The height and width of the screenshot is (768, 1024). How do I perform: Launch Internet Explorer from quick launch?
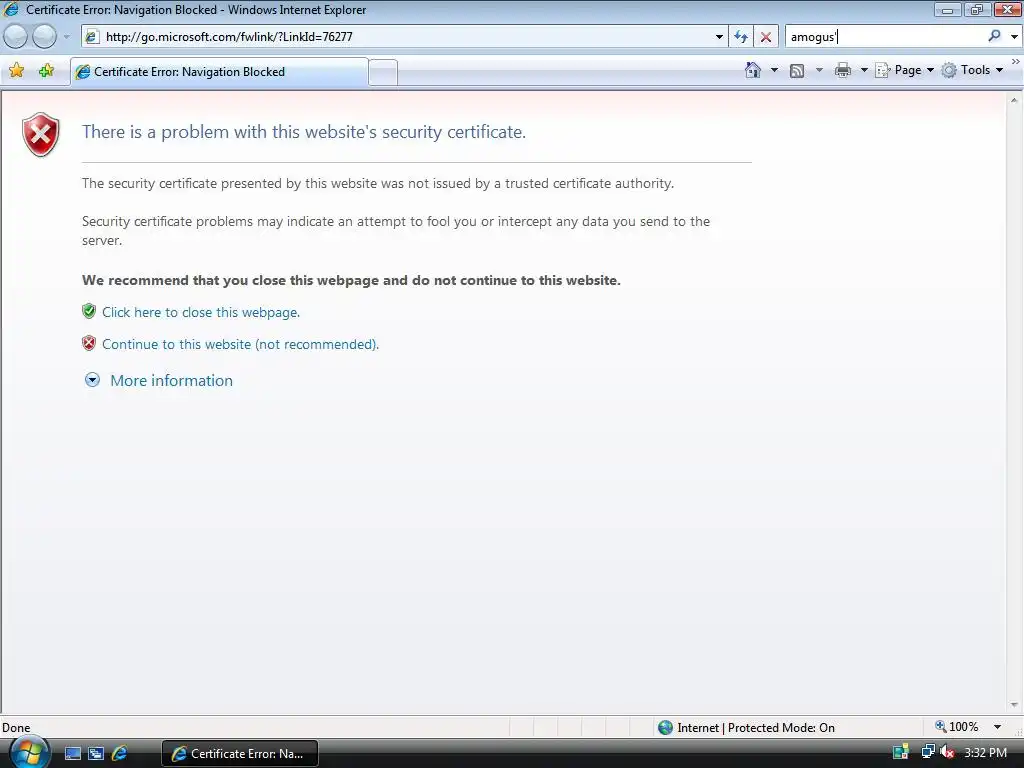120,754
